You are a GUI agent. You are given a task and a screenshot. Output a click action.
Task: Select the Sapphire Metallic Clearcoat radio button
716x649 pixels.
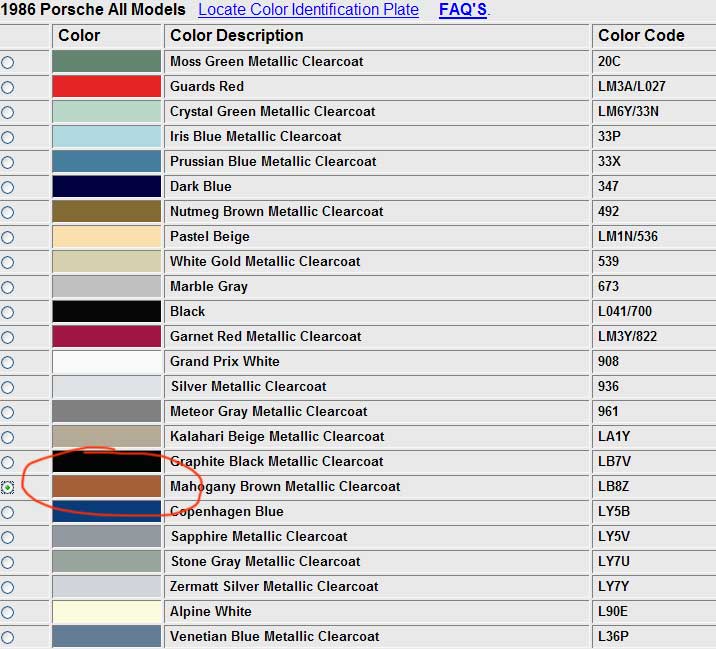pos(7,538)
